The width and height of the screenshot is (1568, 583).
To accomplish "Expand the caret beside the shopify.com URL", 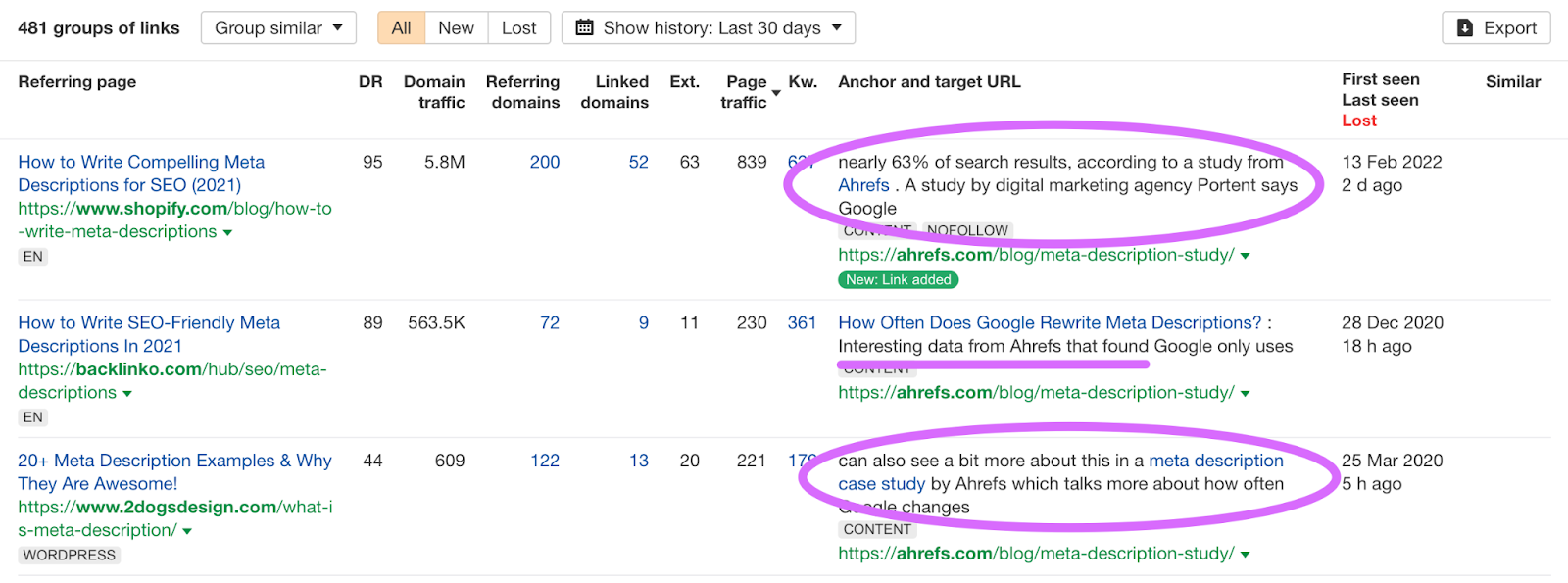I will coord(228,233).
